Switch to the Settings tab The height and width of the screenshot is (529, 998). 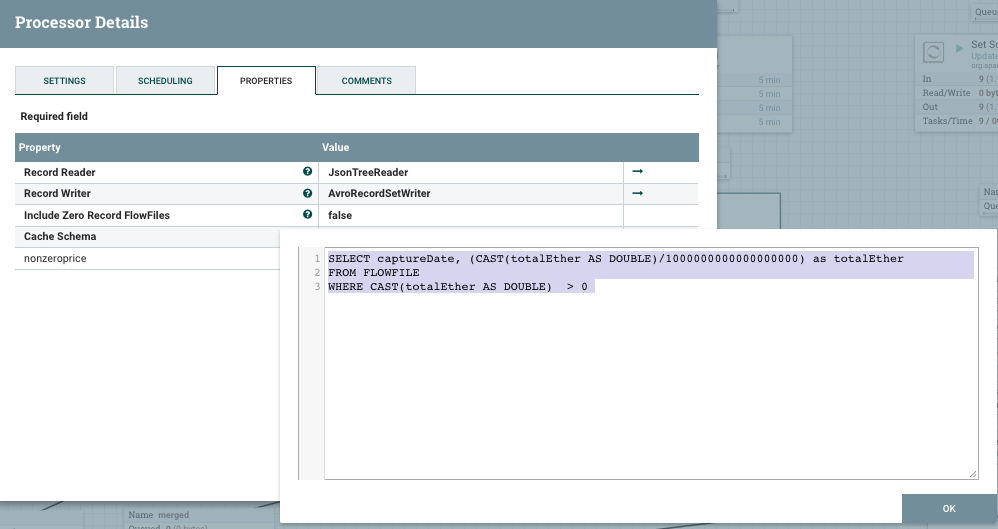[64, 81]
